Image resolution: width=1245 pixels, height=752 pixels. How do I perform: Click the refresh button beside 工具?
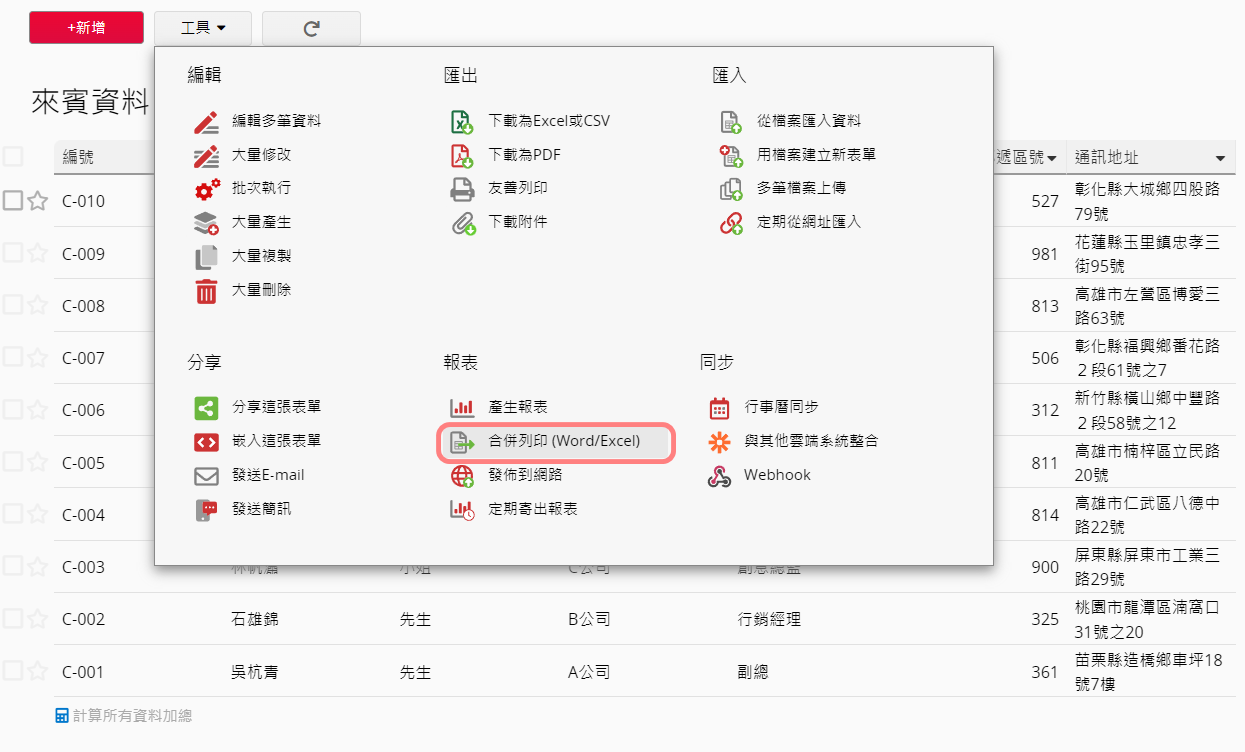pos(311,29)
